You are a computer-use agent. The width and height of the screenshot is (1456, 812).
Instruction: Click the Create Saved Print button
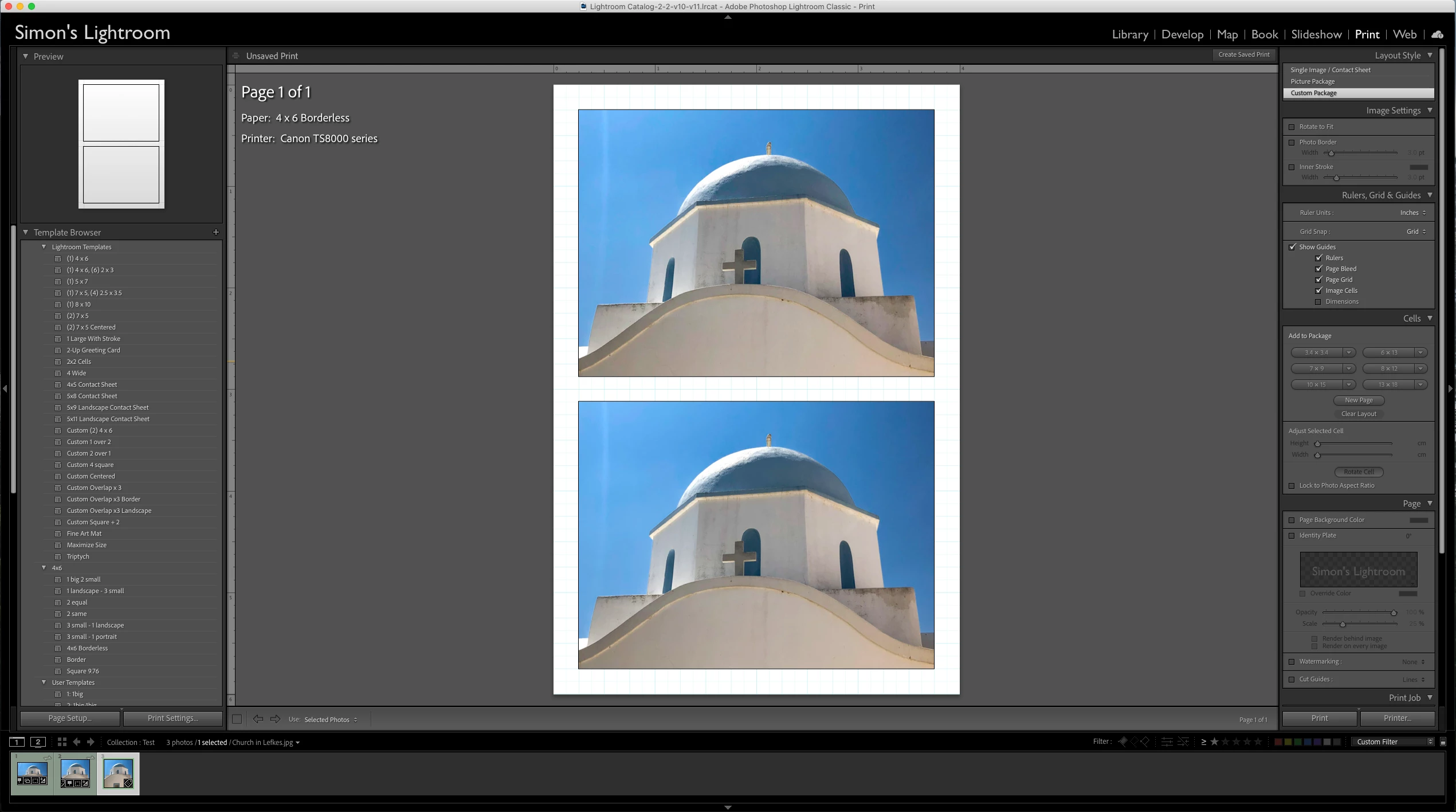tap(1243, 54)
